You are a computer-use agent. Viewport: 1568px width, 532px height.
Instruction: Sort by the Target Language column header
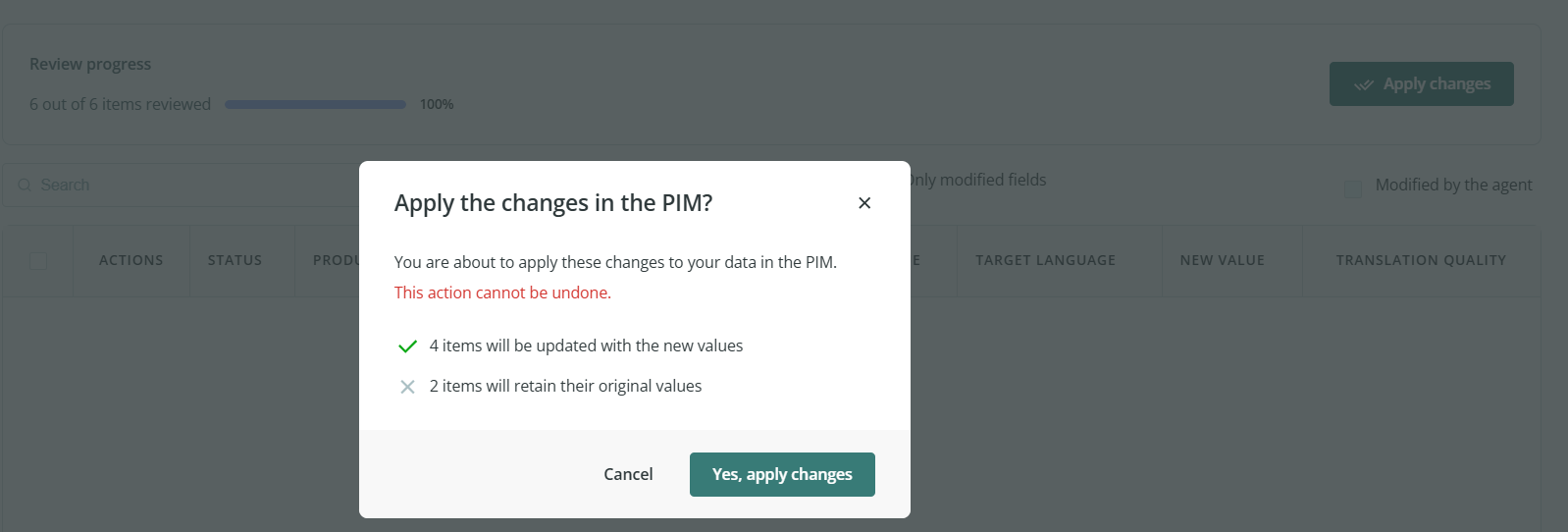coord(1045,260)
